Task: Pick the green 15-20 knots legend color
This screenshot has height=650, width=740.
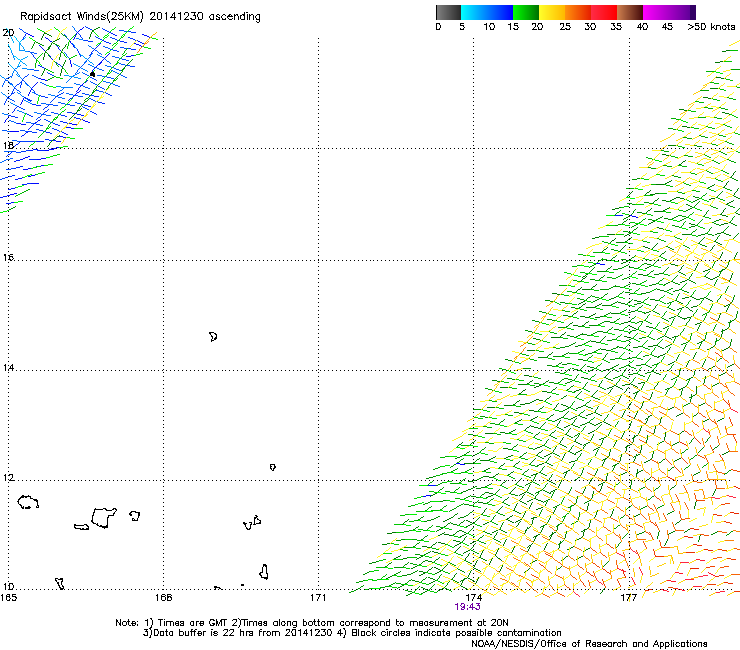Action: pyautogui.click(x=526, y=12)
